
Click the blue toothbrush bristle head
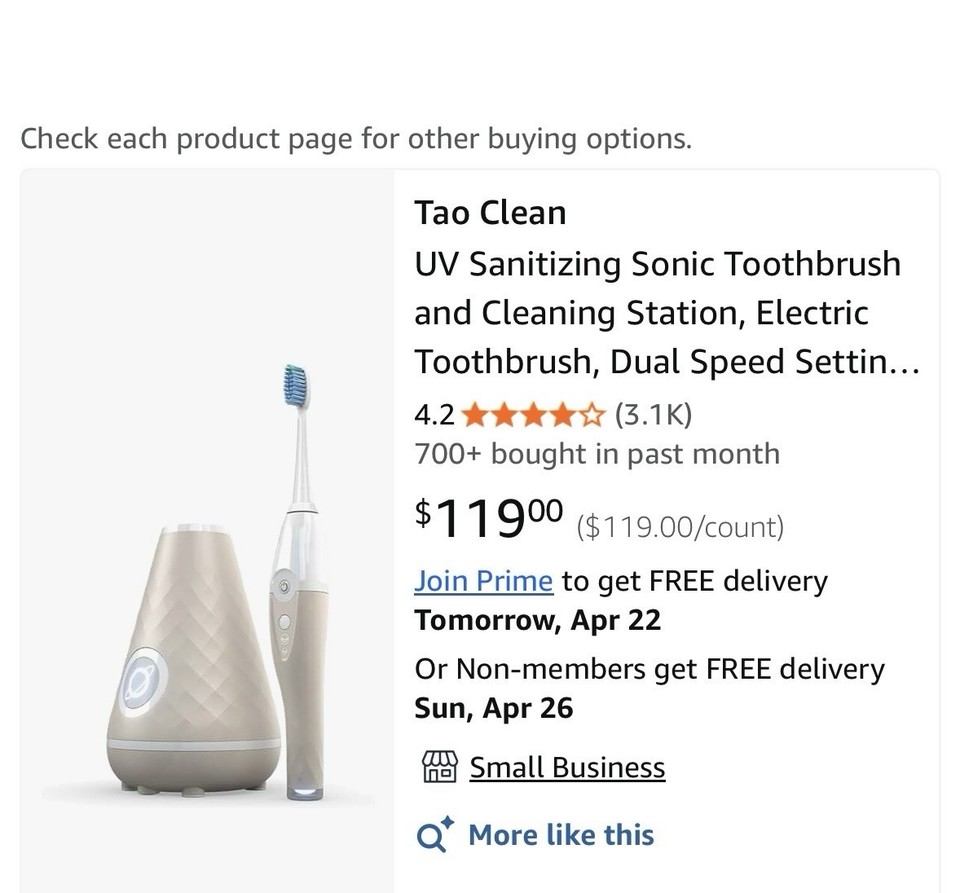tap(294, 383)
